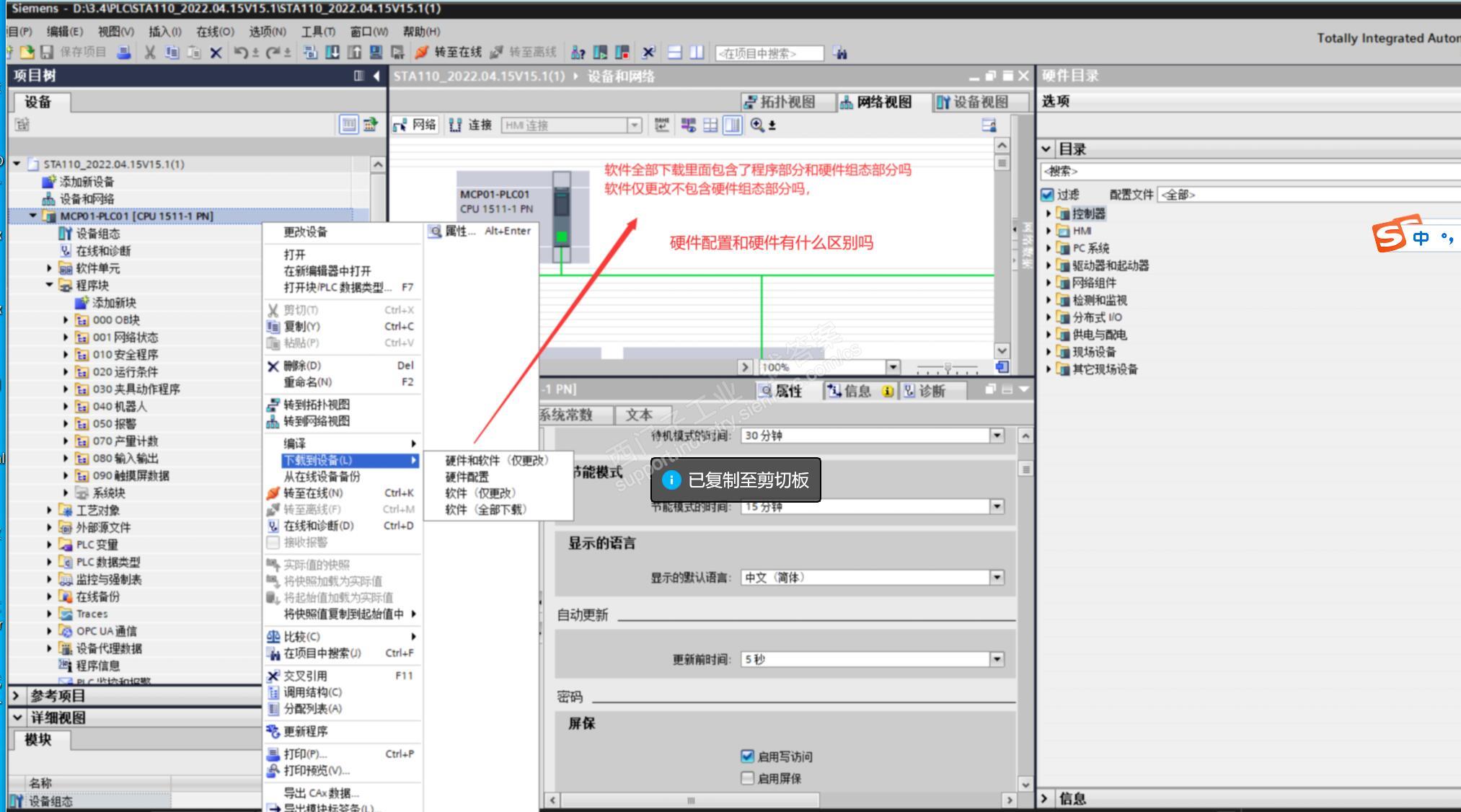Click the 连接 connections button
1461x812 pixels.
(471, 125)
